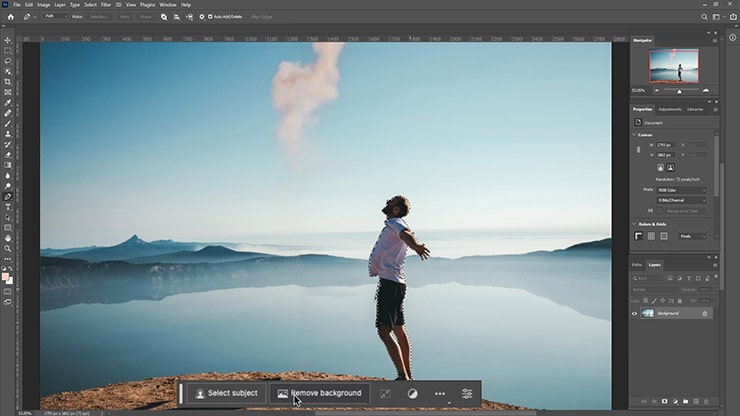The height and width of the screenshot is (416, 740).
Task: Select the Brush tool
Action: (8, 124)
